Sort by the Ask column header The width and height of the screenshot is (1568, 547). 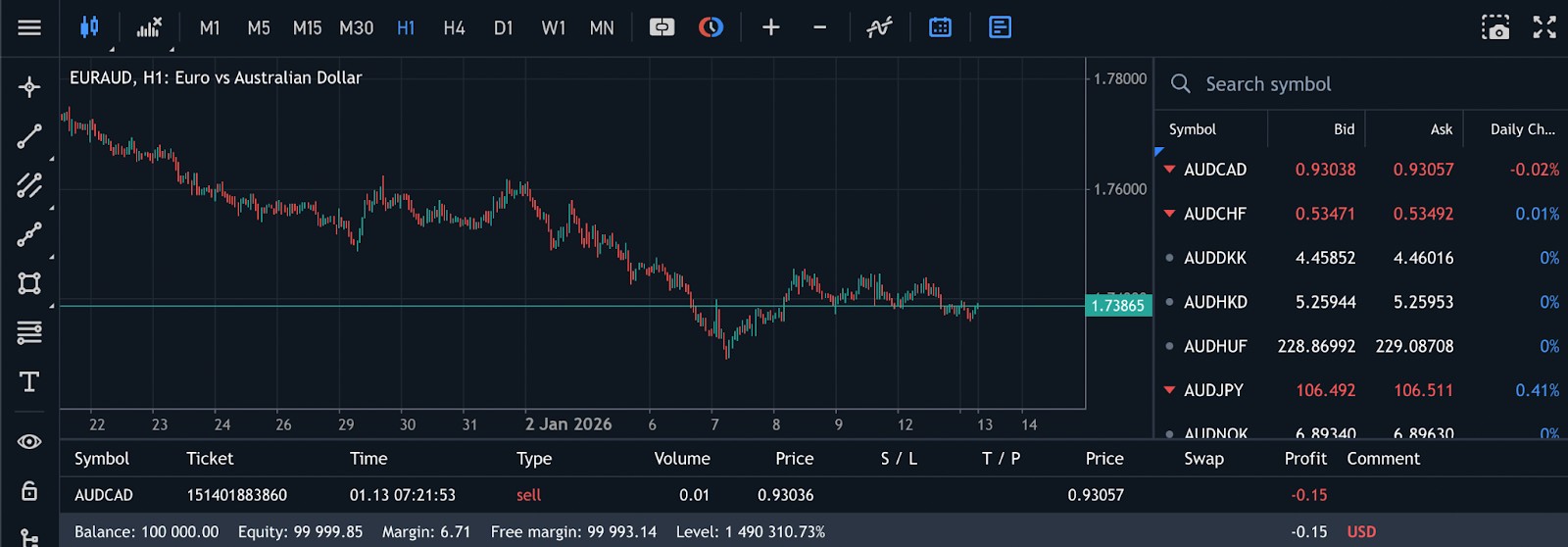(1442, 129)
